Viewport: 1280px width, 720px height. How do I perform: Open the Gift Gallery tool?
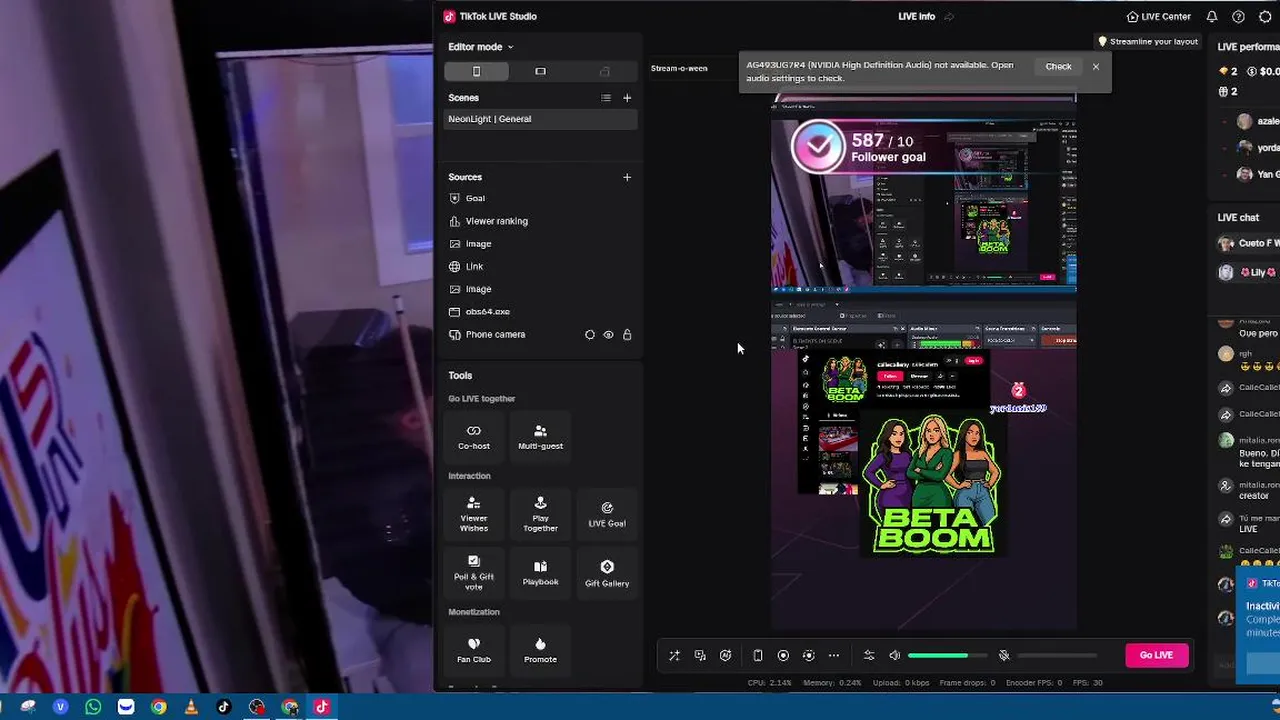607,572
